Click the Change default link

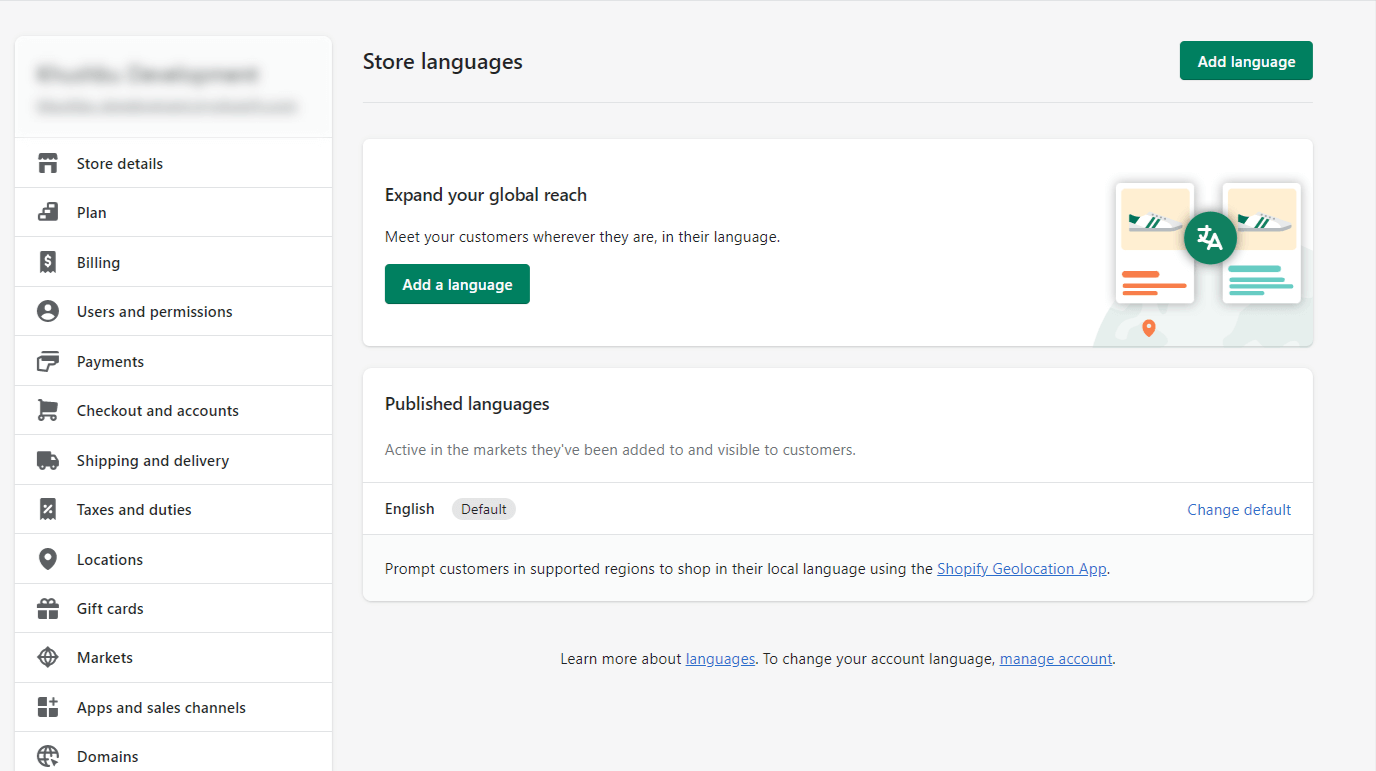1238,509
